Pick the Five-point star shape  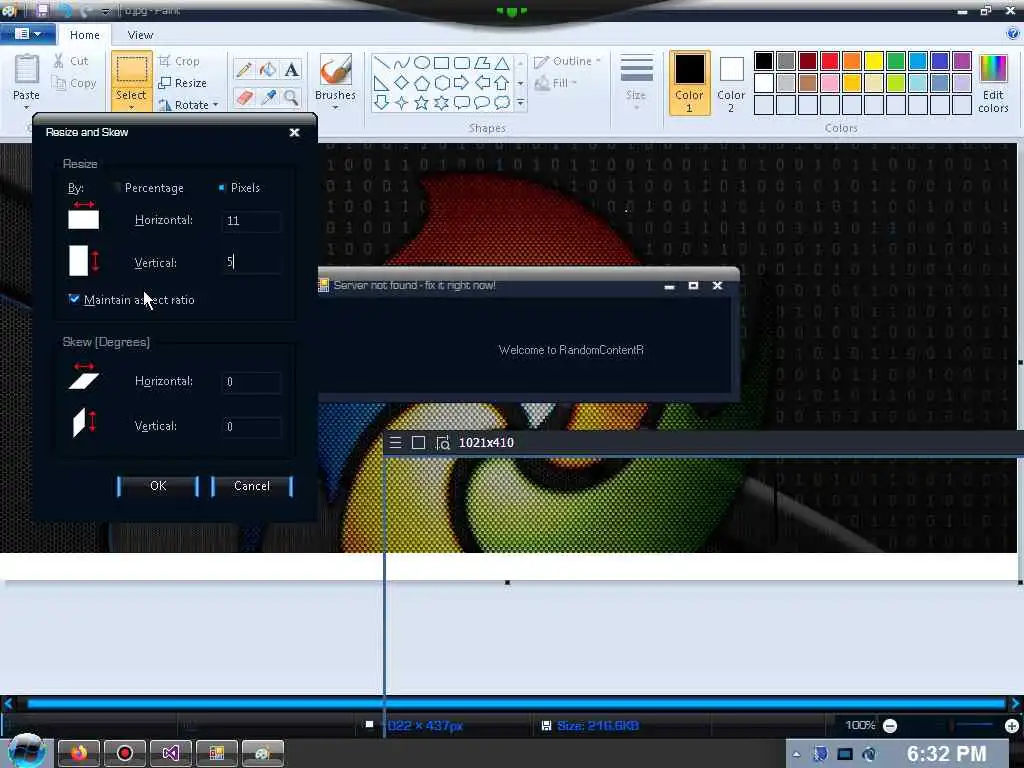pos(422,103)
